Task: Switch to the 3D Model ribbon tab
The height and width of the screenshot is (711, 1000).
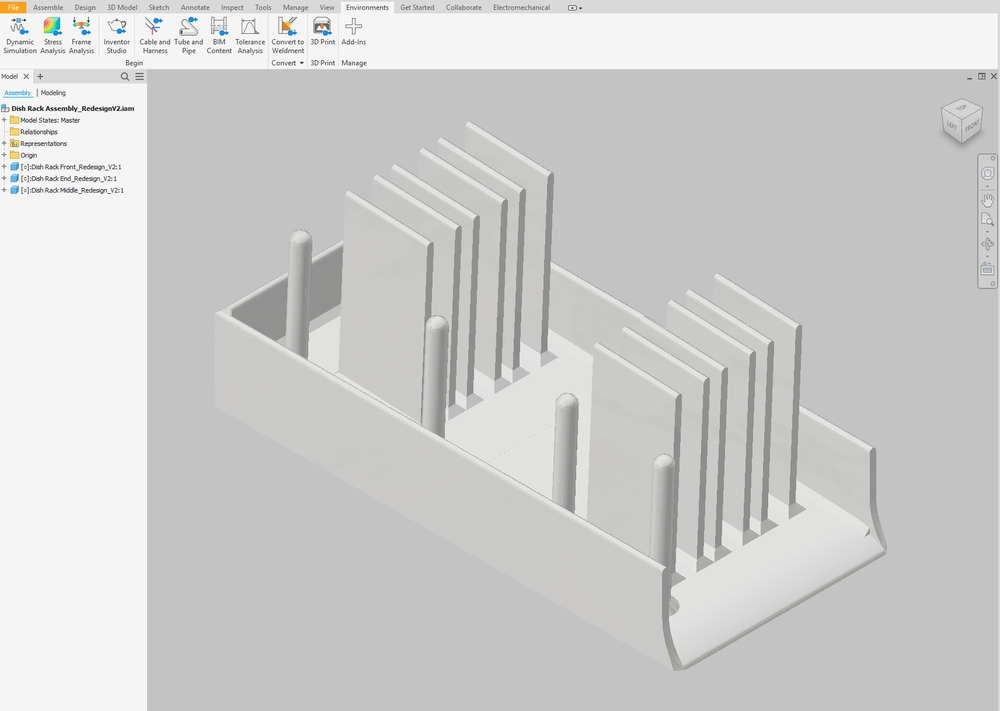Action: tap(122, 8)
